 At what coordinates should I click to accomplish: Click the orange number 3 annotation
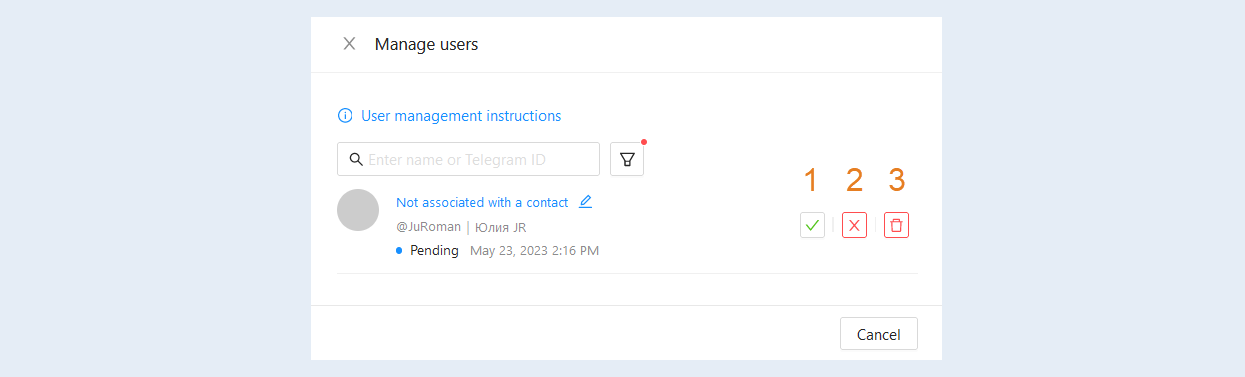pos(897,180)
